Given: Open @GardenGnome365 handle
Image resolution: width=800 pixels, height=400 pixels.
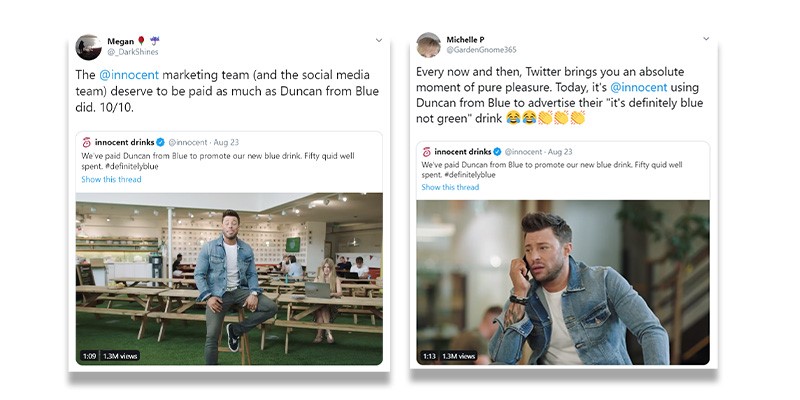Looking at the screenshot, I should click(481, 49).
